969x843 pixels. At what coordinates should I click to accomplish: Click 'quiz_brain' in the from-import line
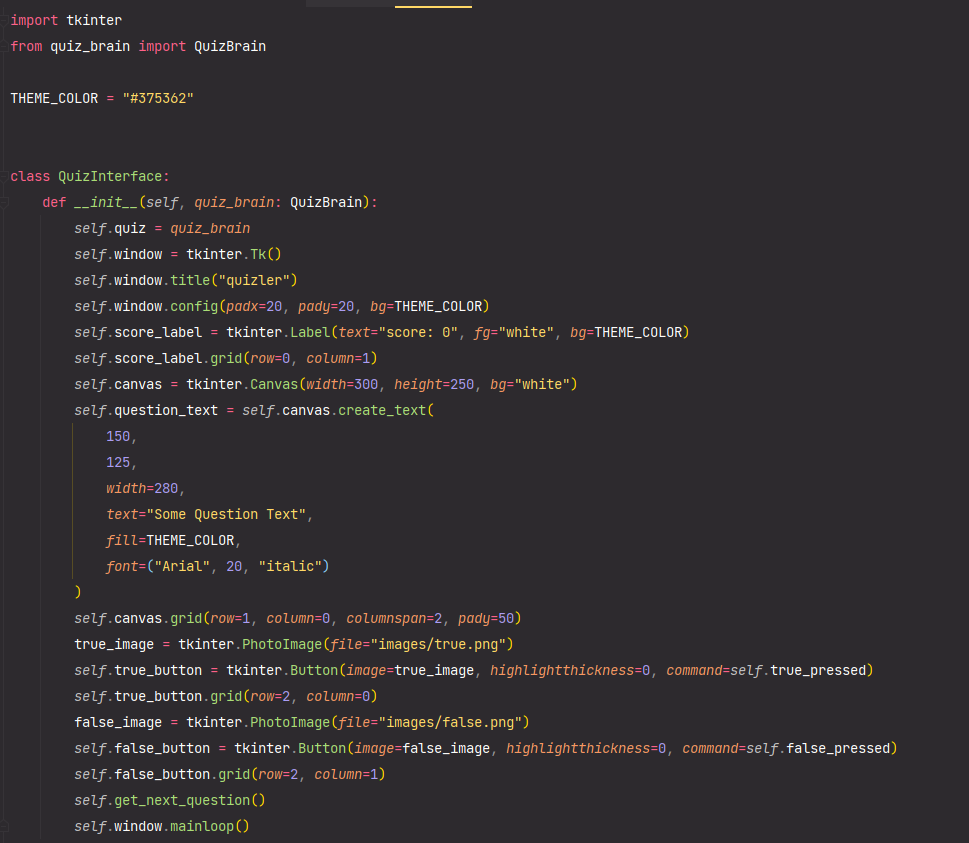[x=90, y=46]
